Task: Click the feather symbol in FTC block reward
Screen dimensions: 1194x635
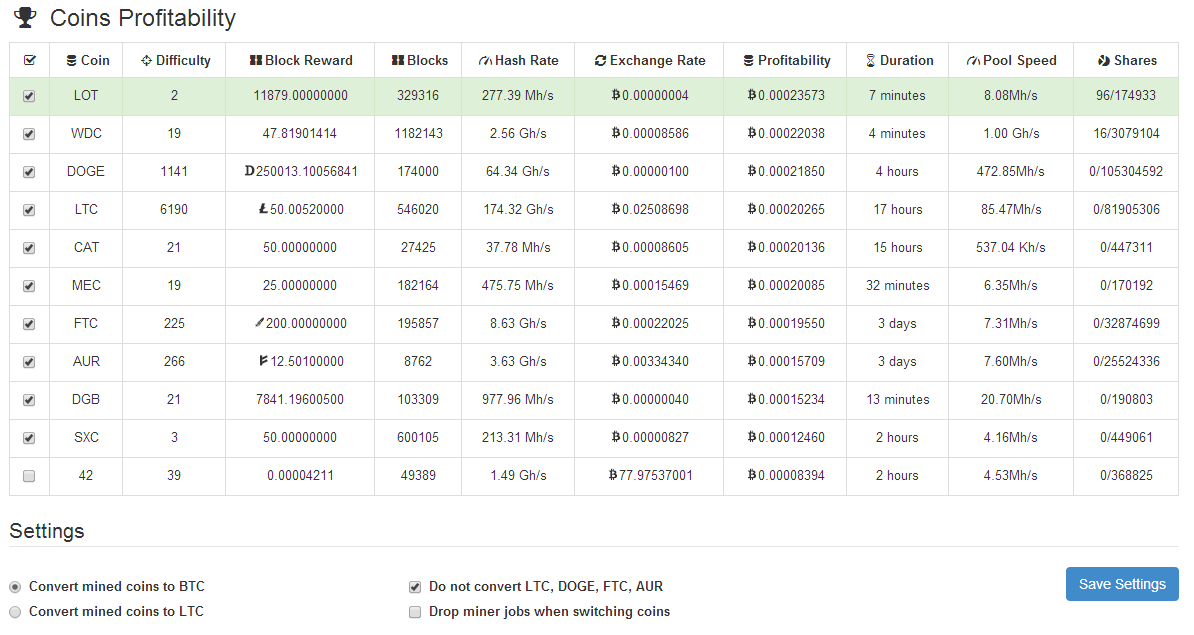Action: (x=259, y=323)
